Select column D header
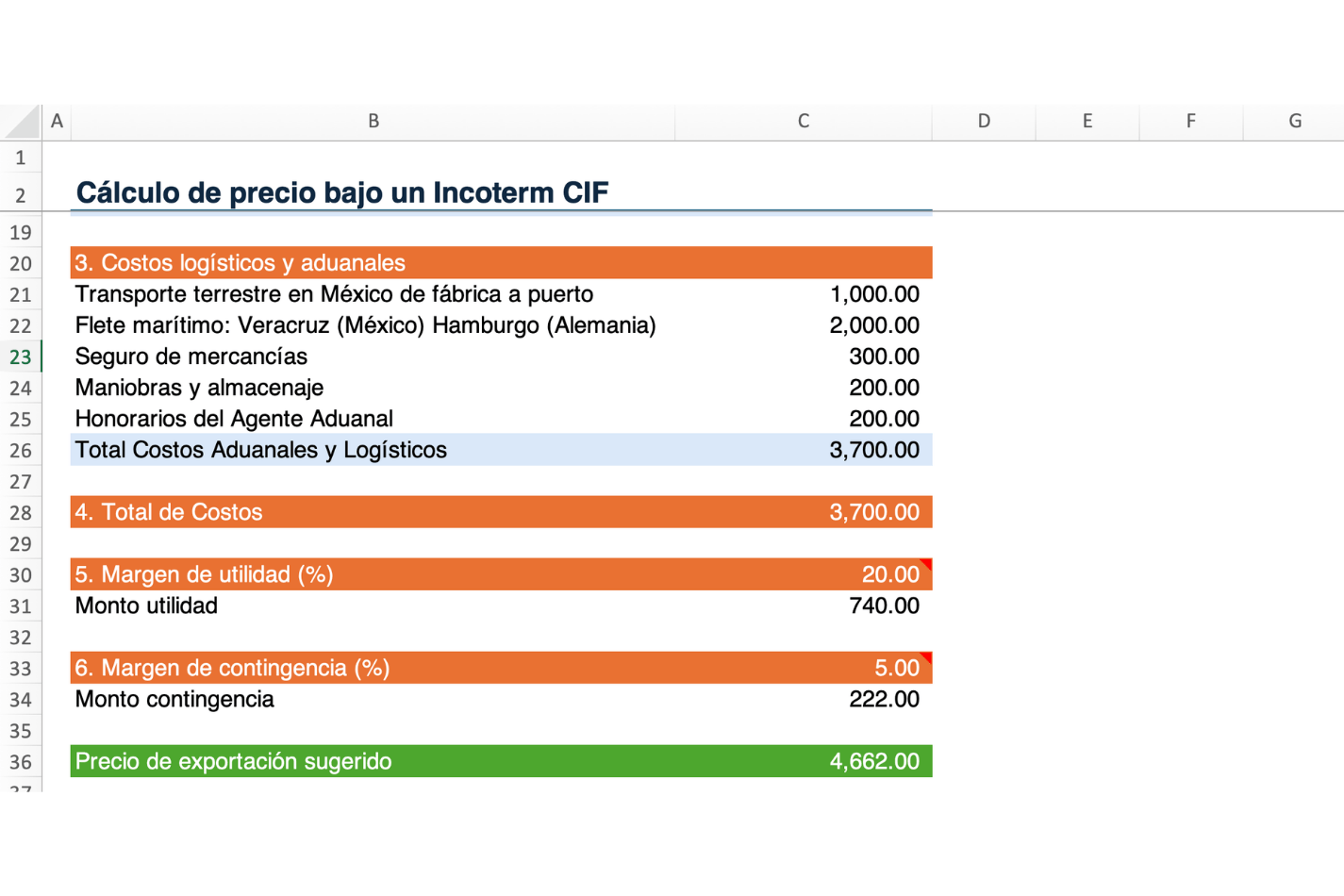Viewport: 1344px width, 896px height. pos(984,122)
